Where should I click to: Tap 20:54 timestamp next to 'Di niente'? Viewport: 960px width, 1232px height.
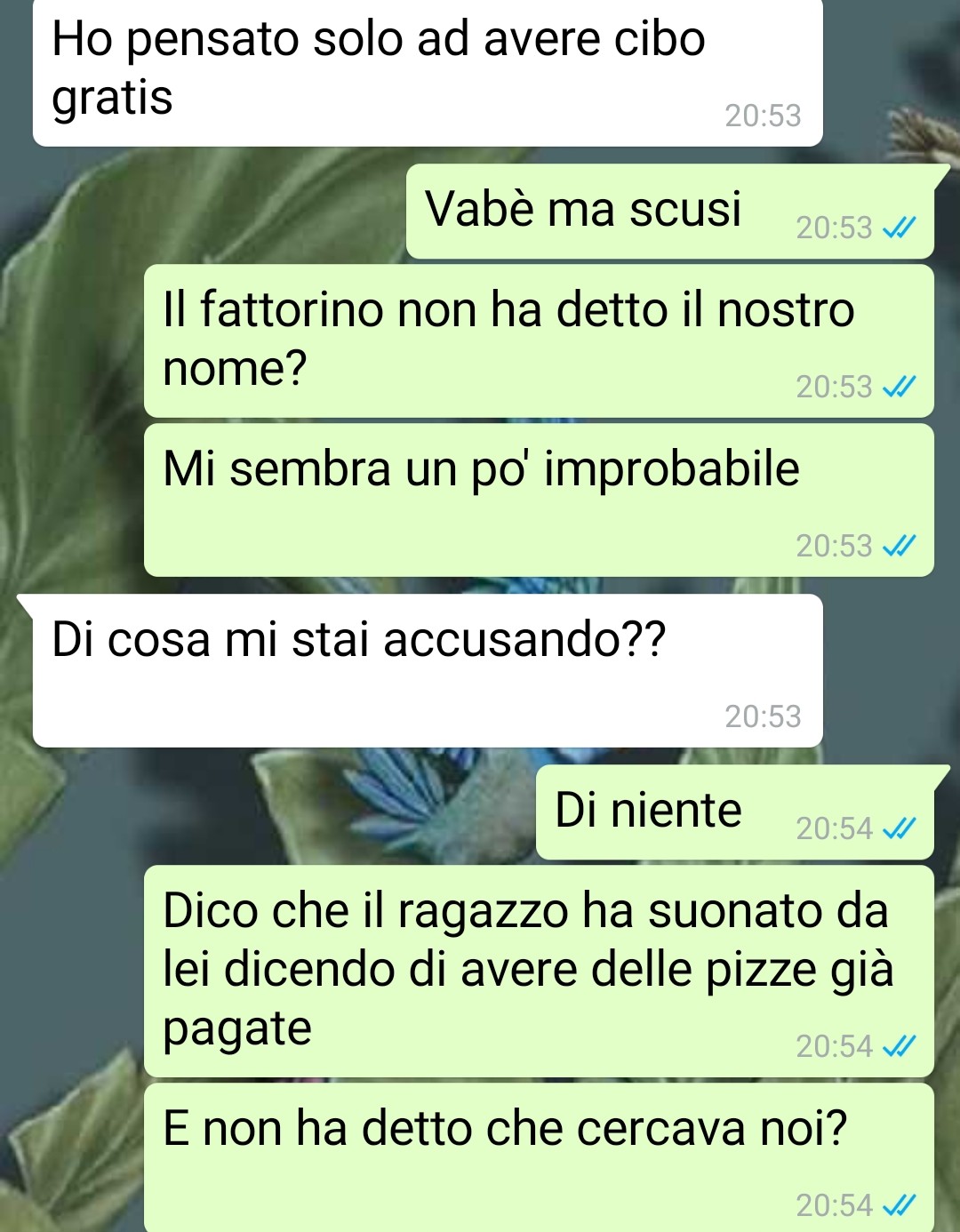pos(834,828)
